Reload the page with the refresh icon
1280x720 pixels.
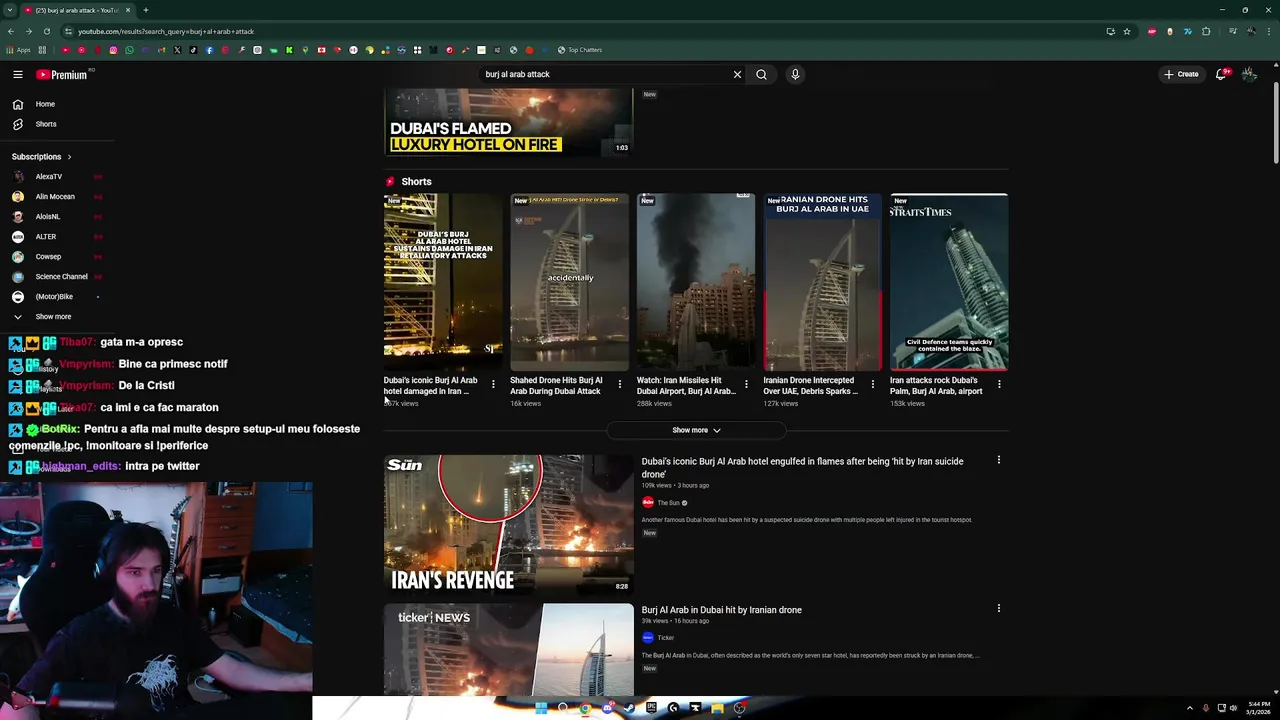(x=46, y=31)
